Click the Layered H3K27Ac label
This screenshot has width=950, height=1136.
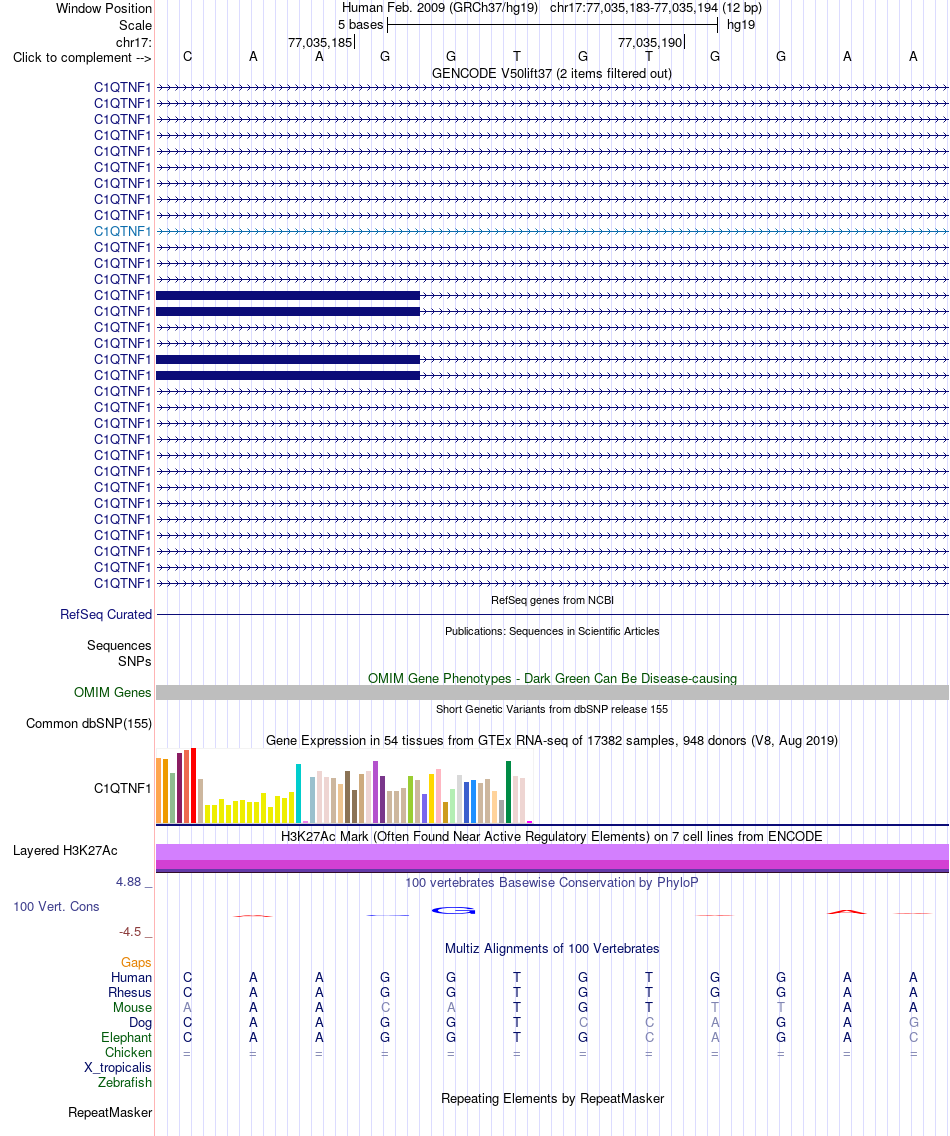[x=65, y=851]
